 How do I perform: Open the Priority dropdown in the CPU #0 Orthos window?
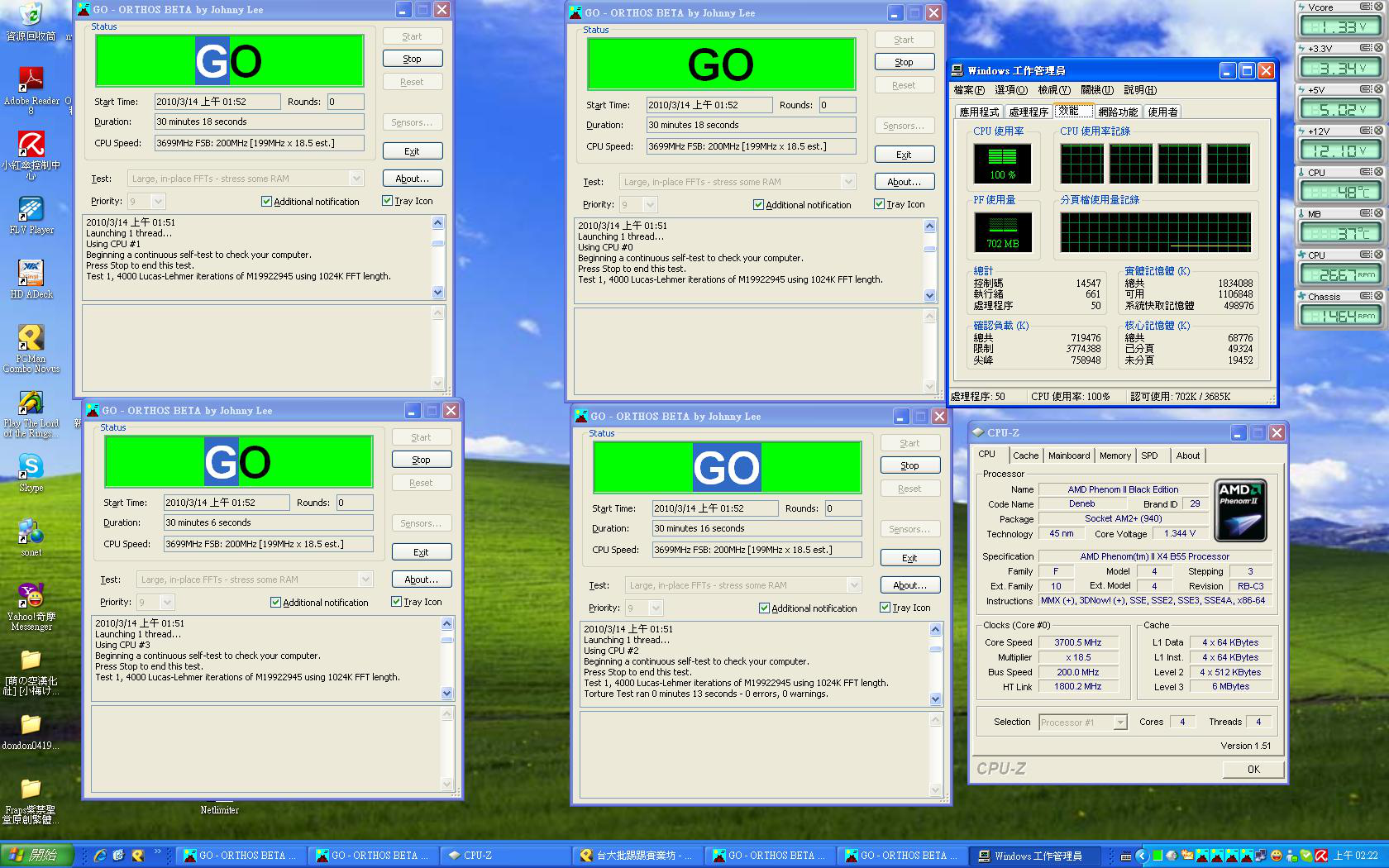tap(651, 205)
